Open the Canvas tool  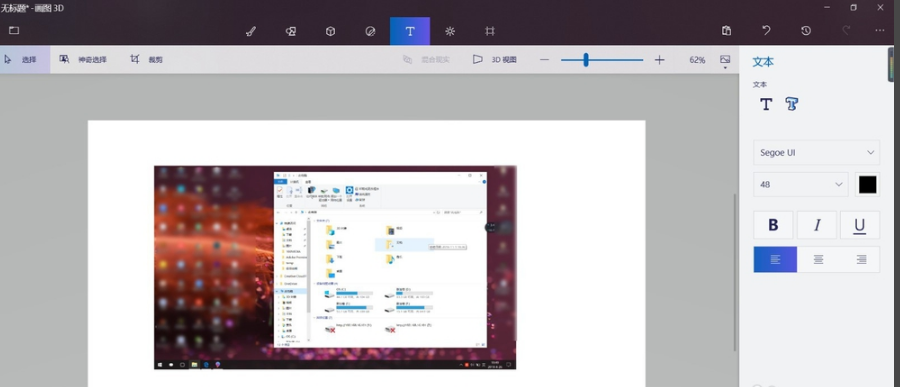pos(490,32)
